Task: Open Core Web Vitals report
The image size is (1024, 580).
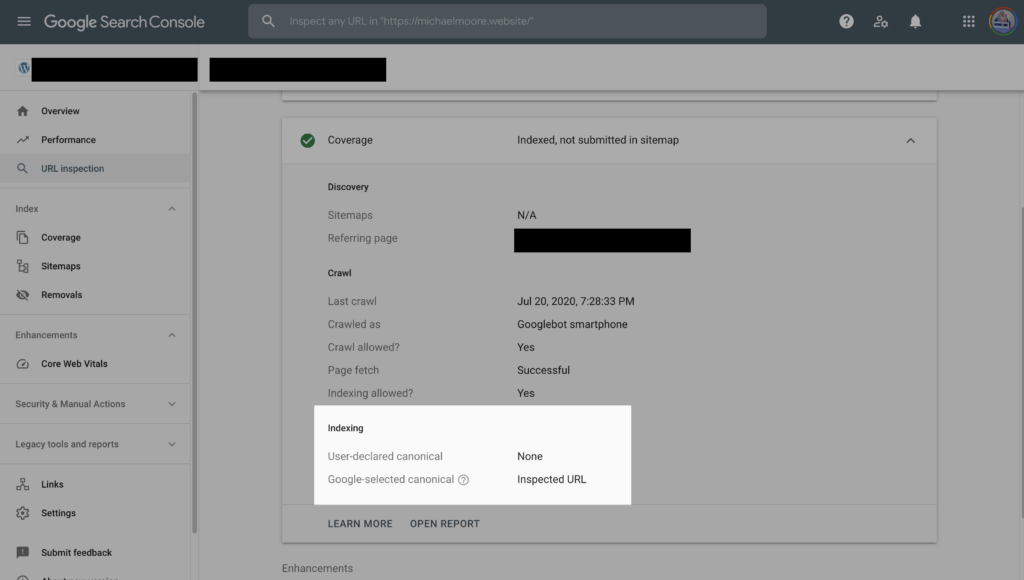Action: 95,364
